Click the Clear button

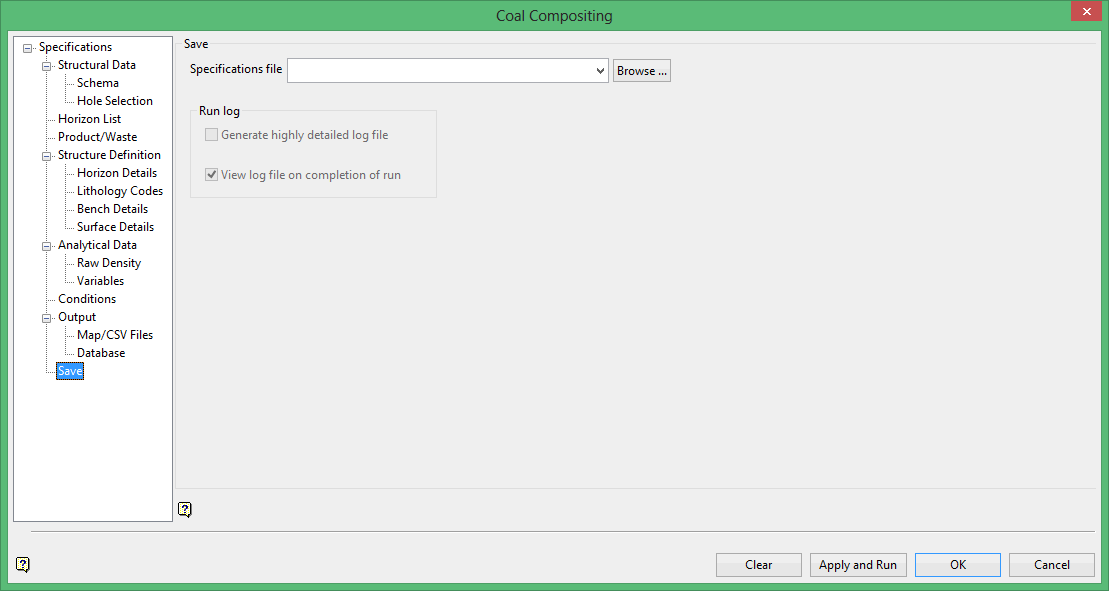pyautogui.click(x=758, y=565)
